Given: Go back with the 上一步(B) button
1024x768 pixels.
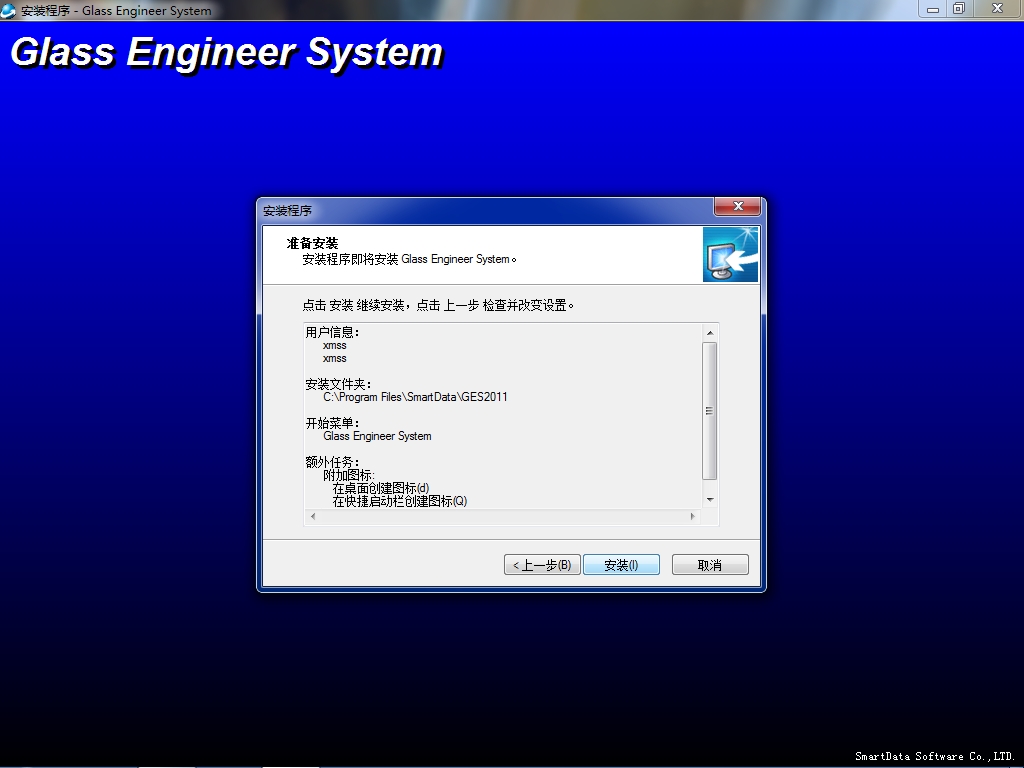Looking at the screenshot, I should [x=542, y=565].
